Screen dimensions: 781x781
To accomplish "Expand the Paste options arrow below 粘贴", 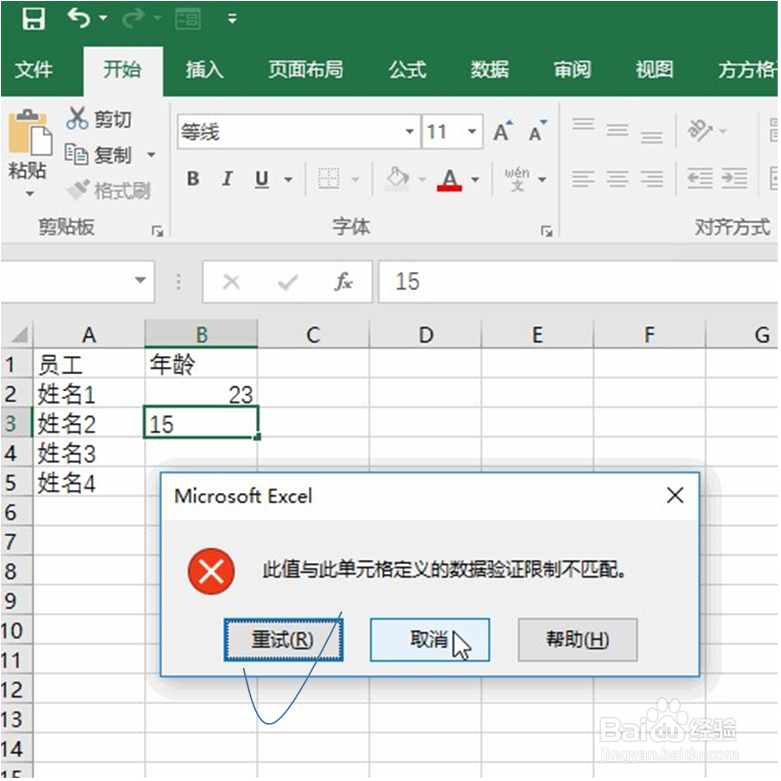I will tap(30, 193).
